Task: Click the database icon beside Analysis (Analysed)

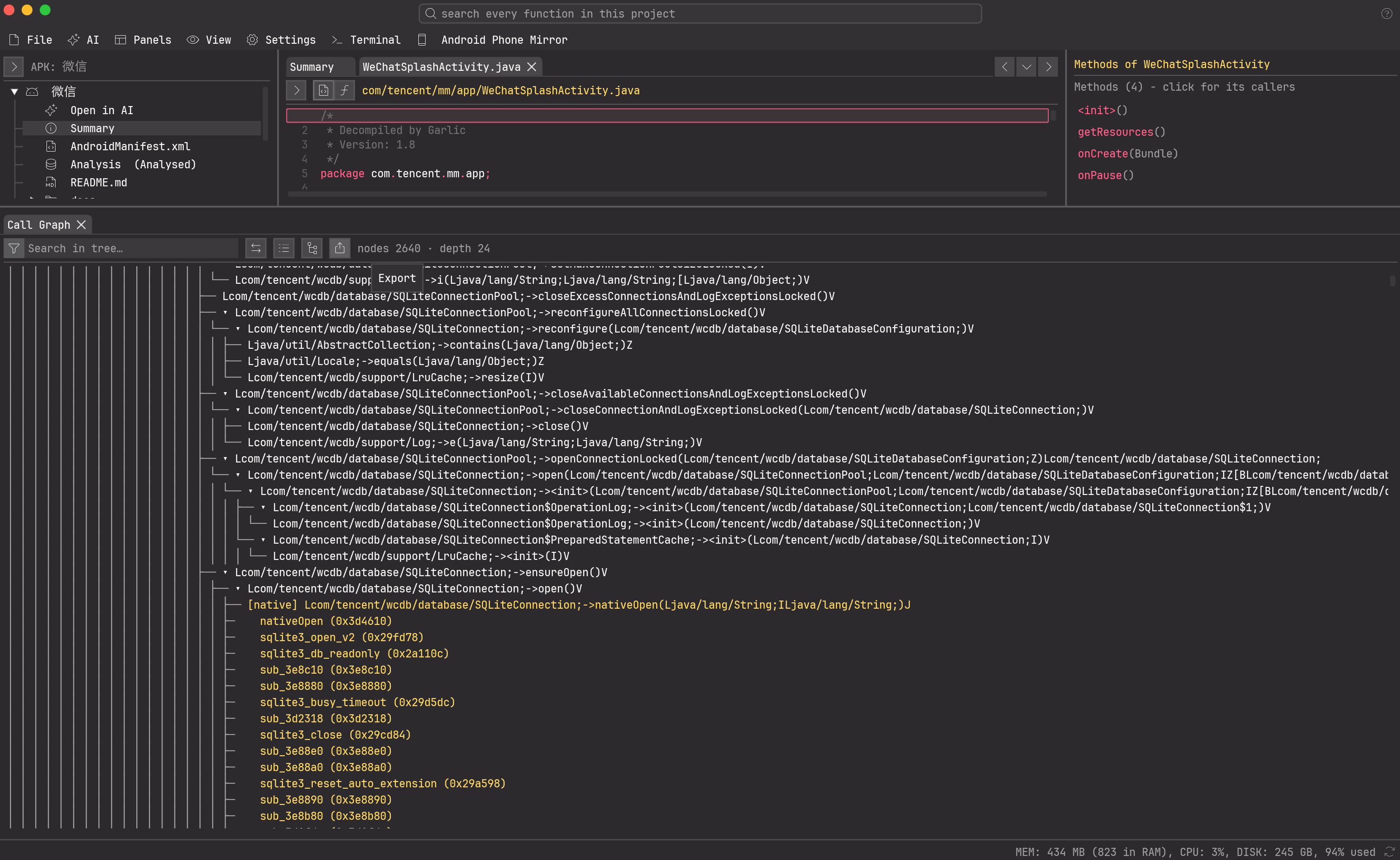Action: [51, 164]
